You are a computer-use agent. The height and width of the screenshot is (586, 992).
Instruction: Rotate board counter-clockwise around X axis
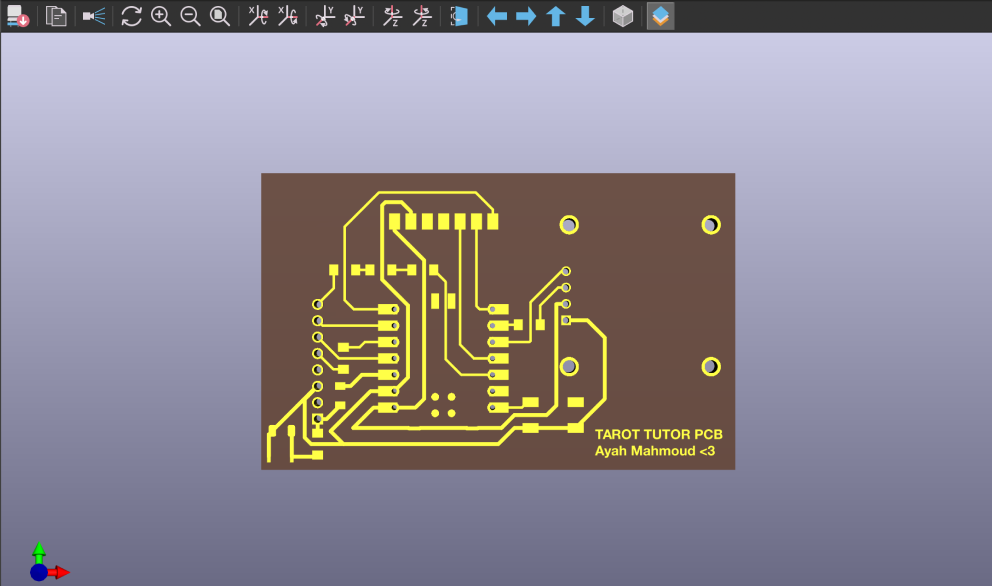tap(288, 16)
